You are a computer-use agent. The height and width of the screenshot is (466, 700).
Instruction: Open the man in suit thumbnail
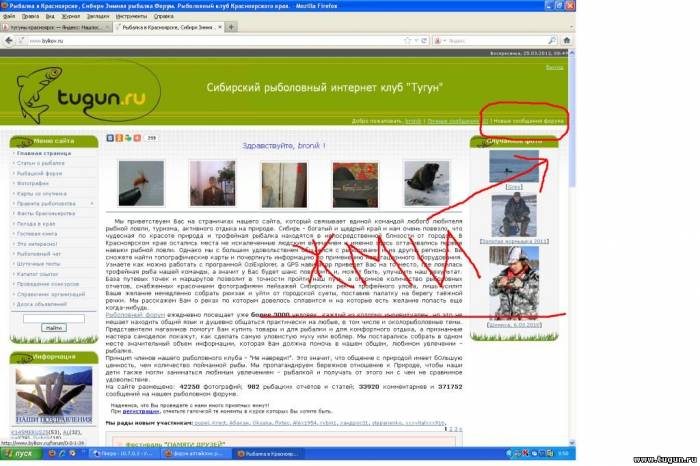212,183
